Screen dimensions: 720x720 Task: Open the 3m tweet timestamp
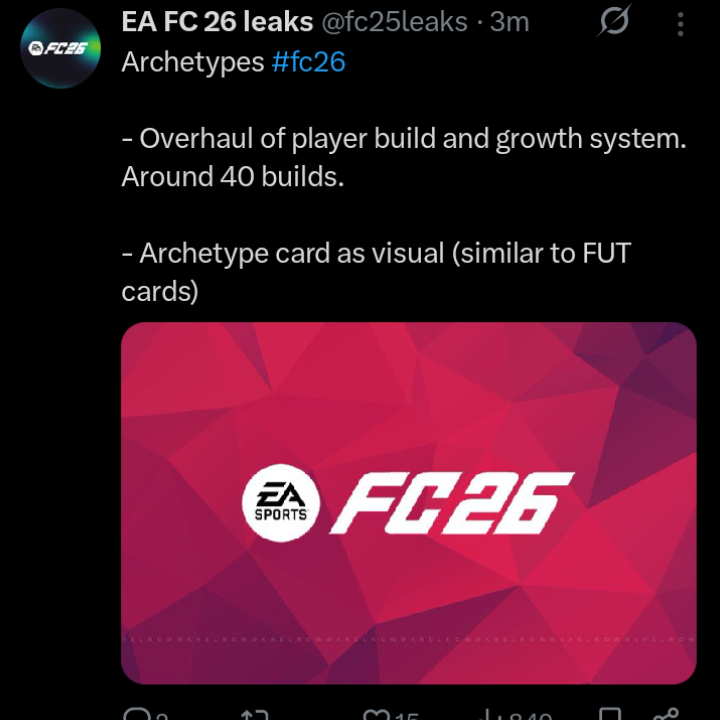coord(509,21)
